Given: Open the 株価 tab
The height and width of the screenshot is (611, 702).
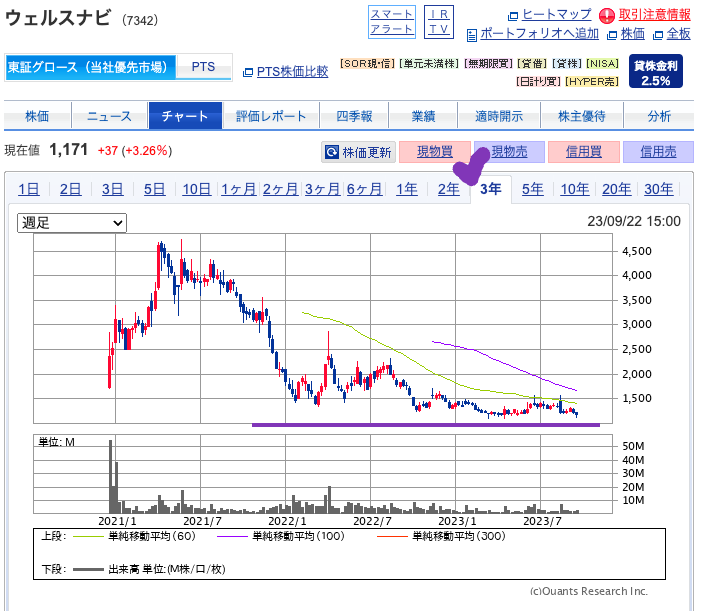Looking at the screenshot, I should pyautogui.click(x=37, y=116).
